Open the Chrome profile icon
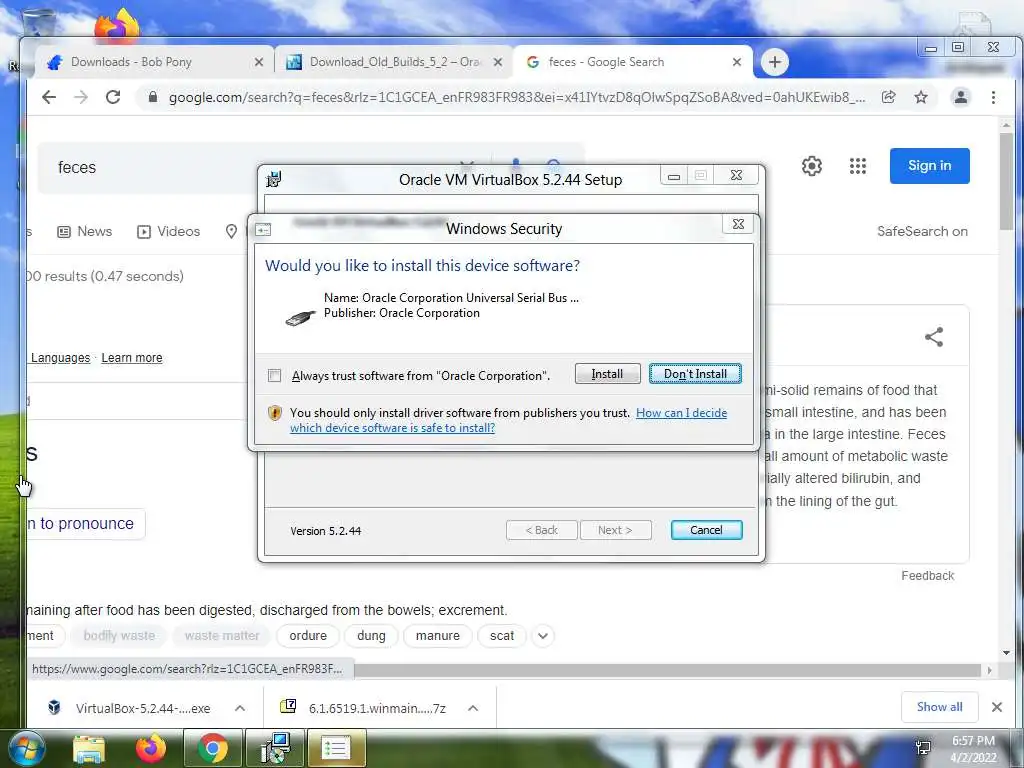 961,97
